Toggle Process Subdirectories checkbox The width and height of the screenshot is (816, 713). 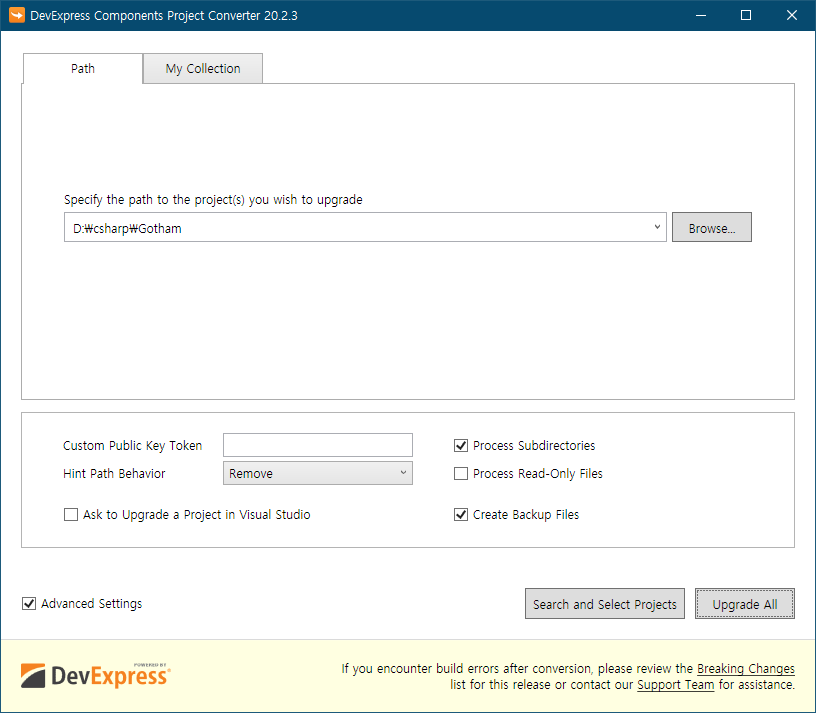point(461,445)
